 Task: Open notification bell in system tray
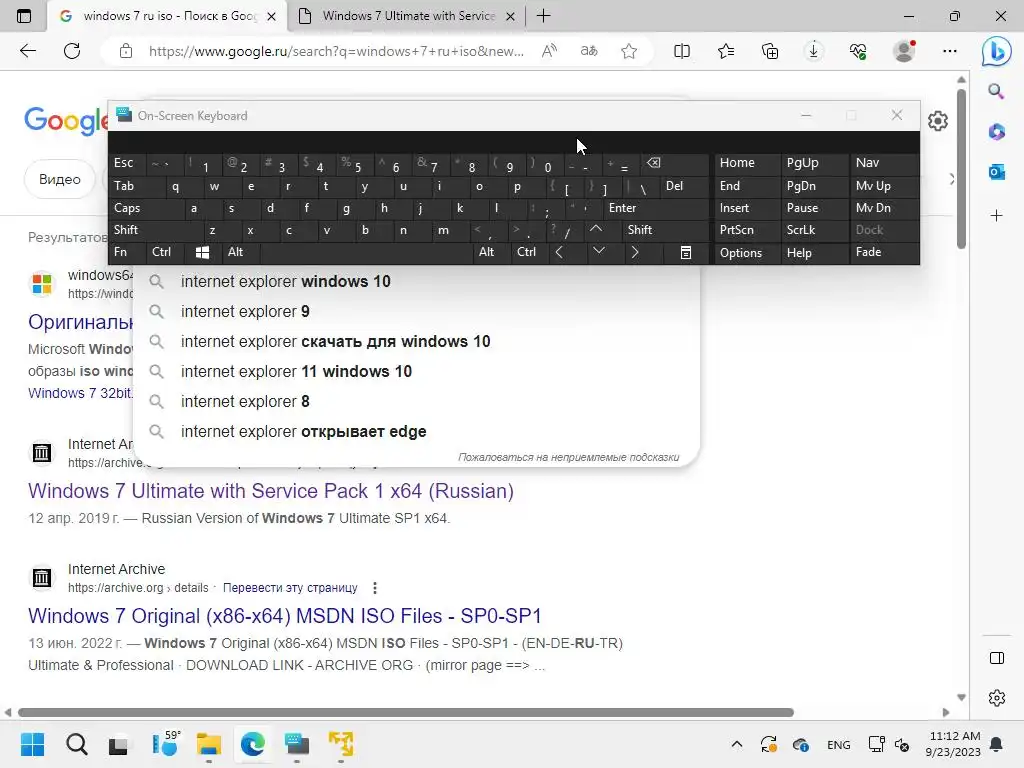click(x=997, y=744)
